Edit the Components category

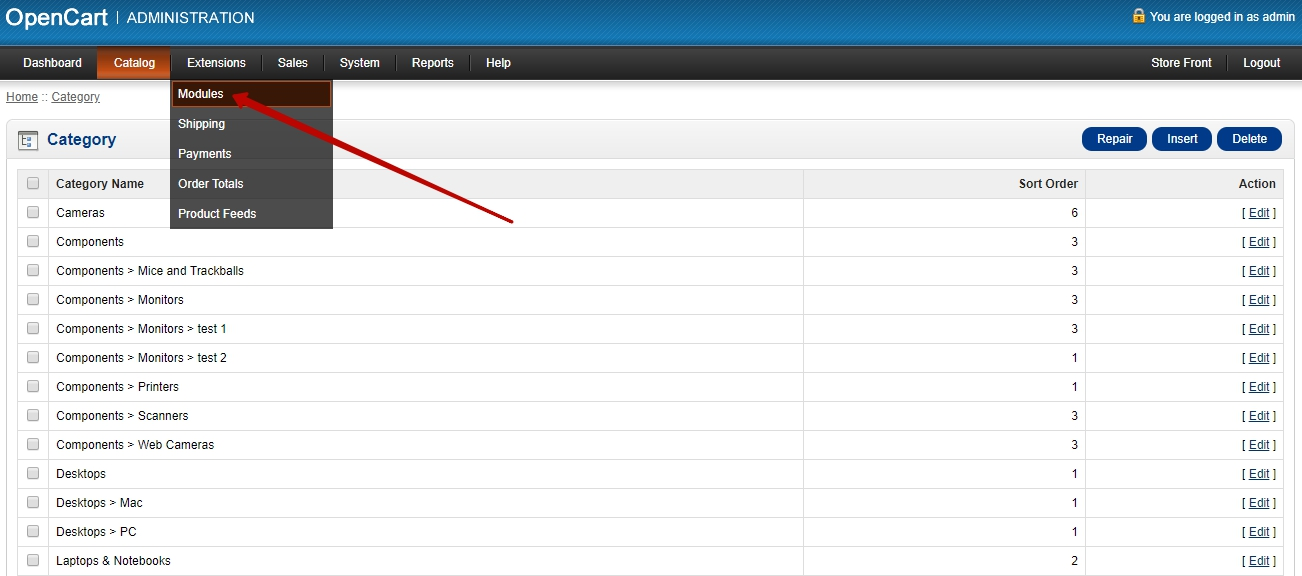(1259, 242)
